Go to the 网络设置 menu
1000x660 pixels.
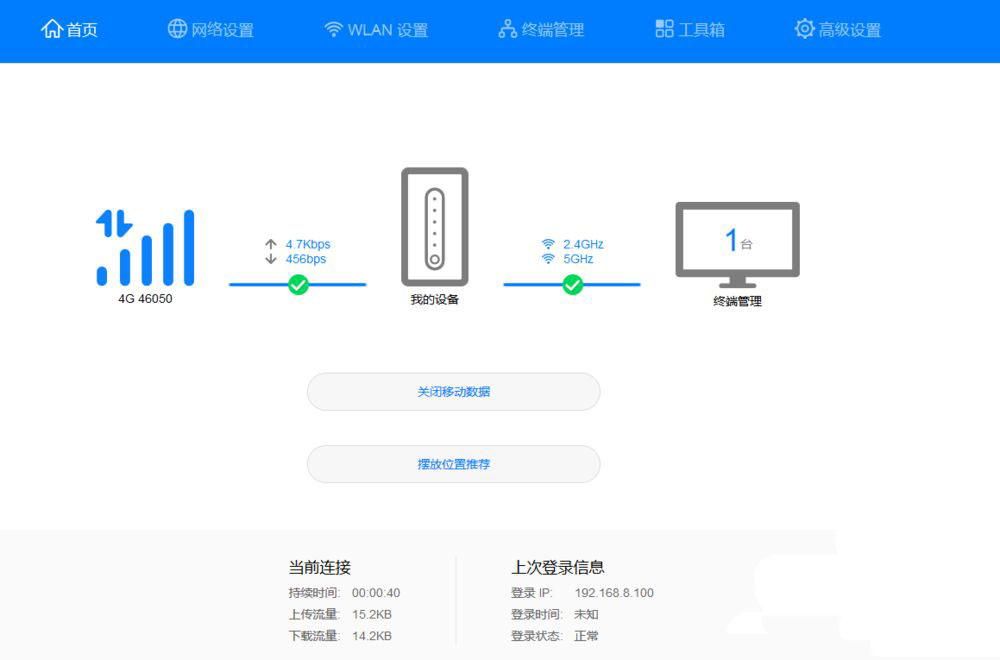(x=211, y=29)
